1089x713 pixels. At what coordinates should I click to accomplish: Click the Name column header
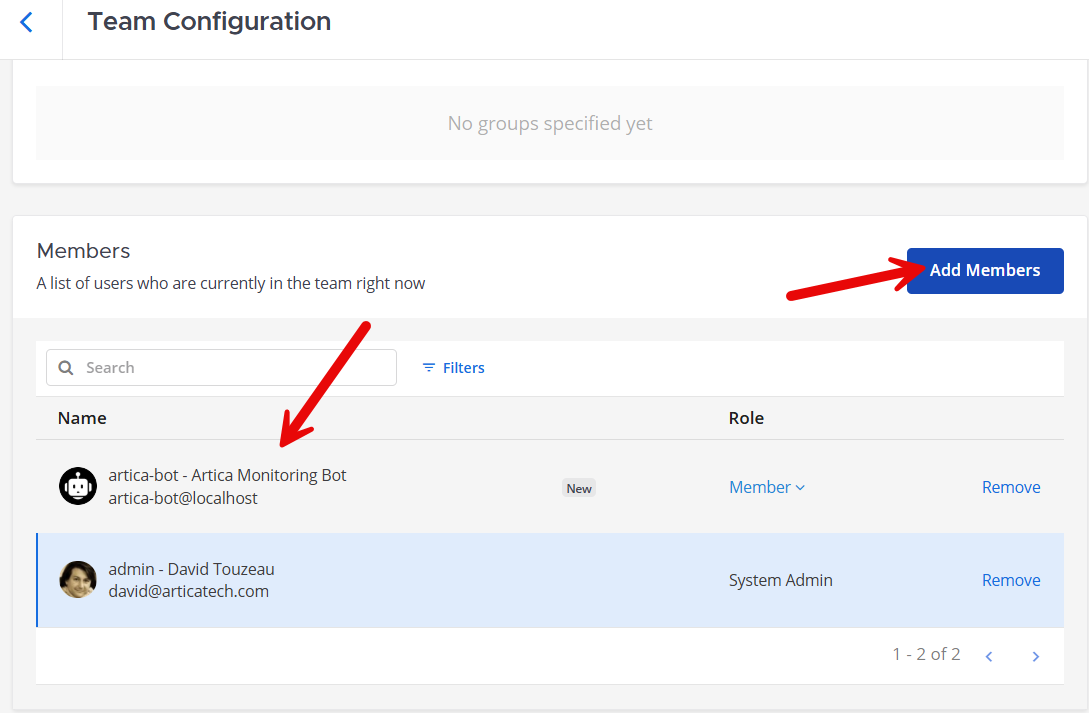coord(82,418)
